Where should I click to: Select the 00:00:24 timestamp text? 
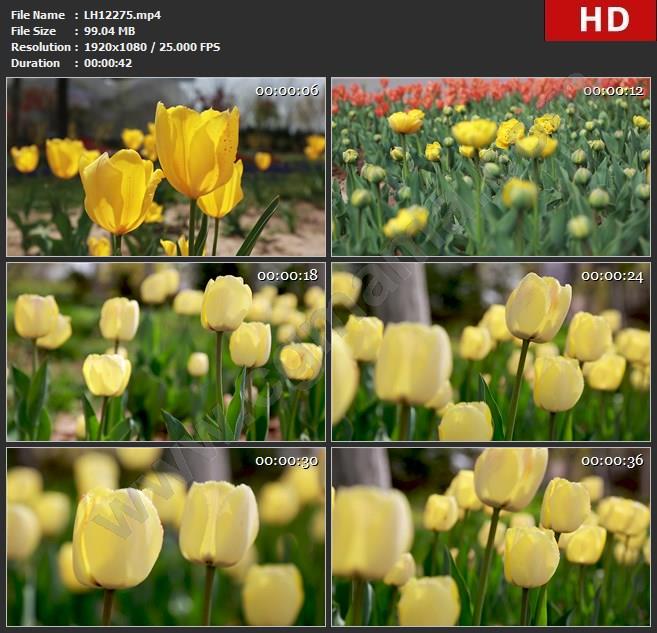612,275
